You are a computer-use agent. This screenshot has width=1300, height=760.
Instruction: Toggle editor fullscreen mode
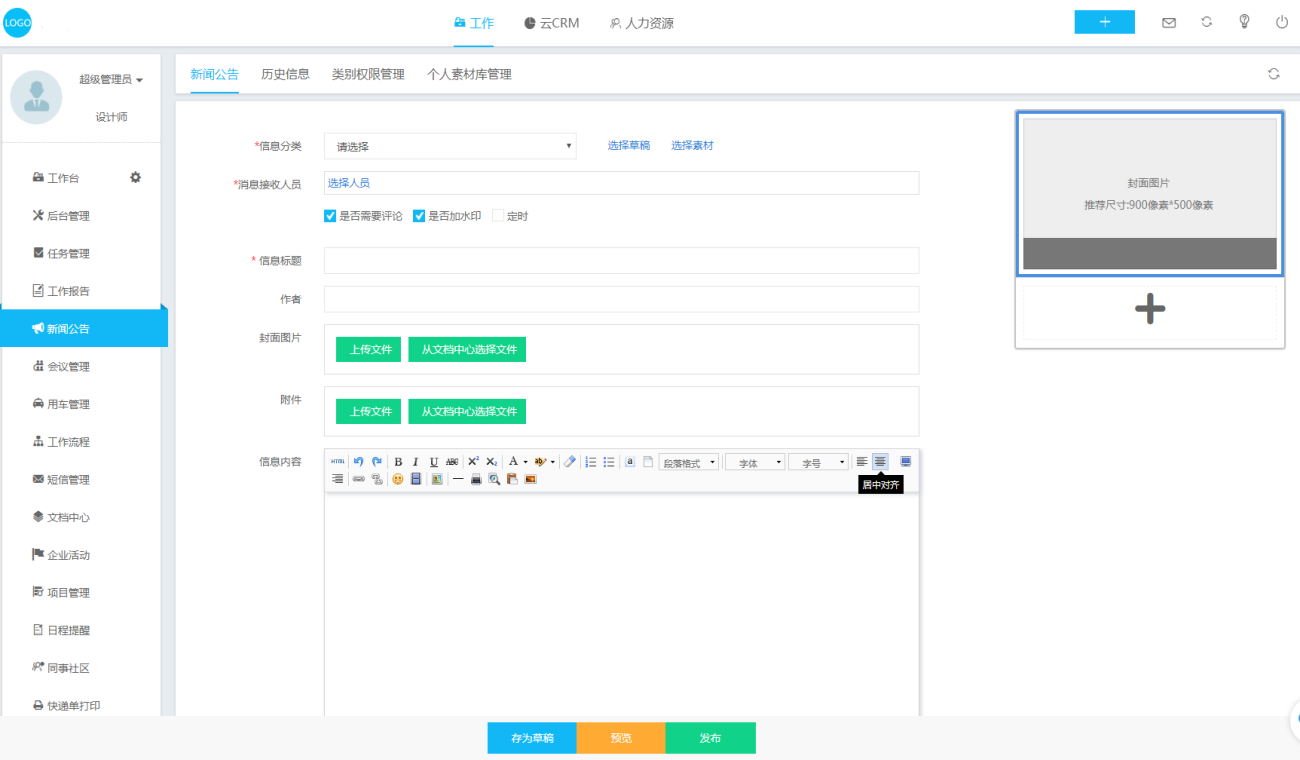point(906,462)
